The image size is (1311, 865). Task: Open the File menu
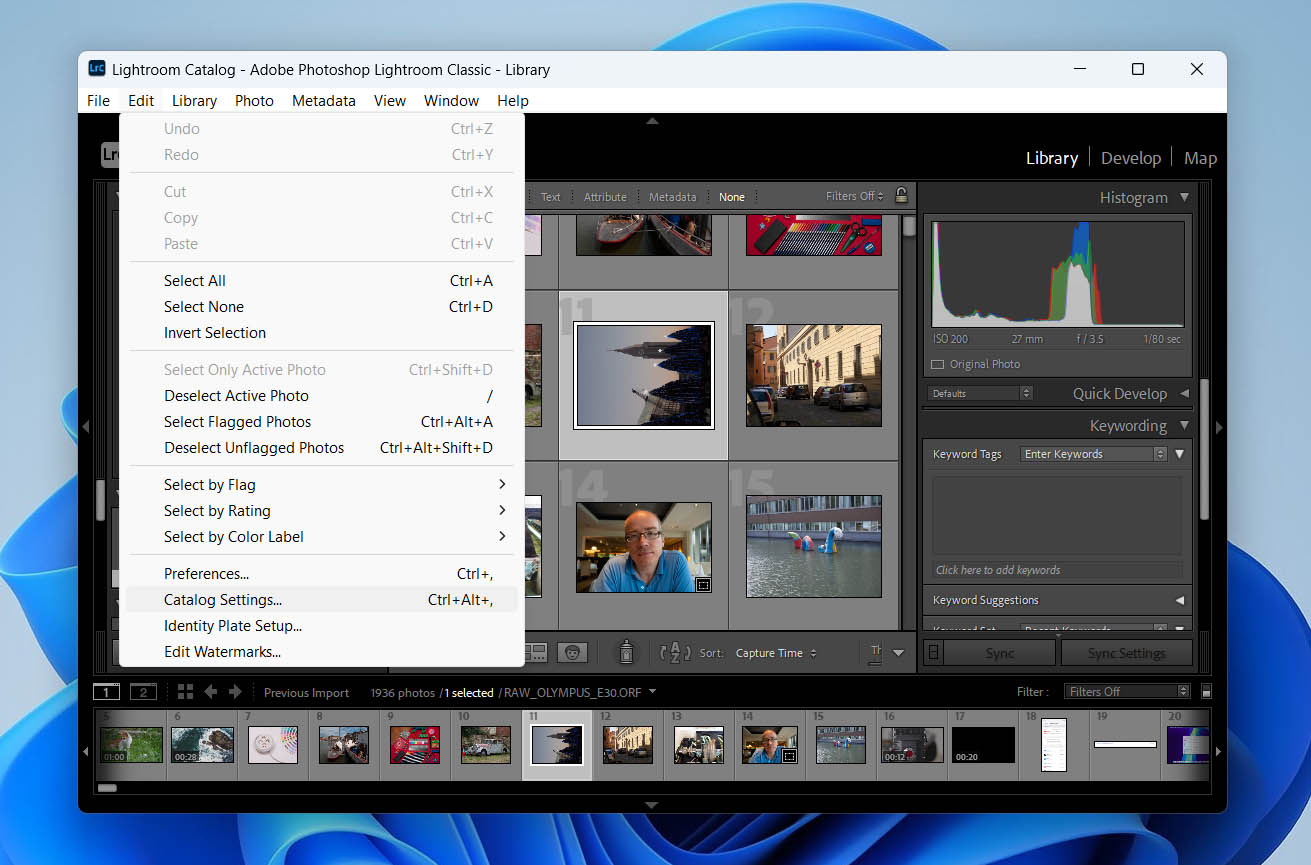pyautogui.click(x=98, y=101)
